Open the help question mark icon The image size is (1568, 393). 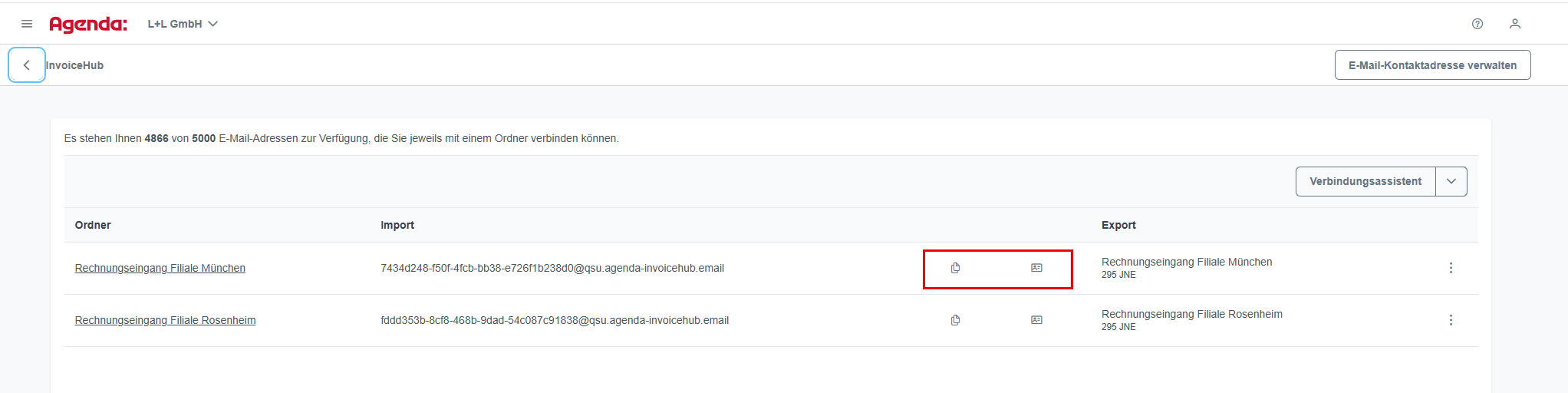pyautogui.click(x=1477, y=24)
